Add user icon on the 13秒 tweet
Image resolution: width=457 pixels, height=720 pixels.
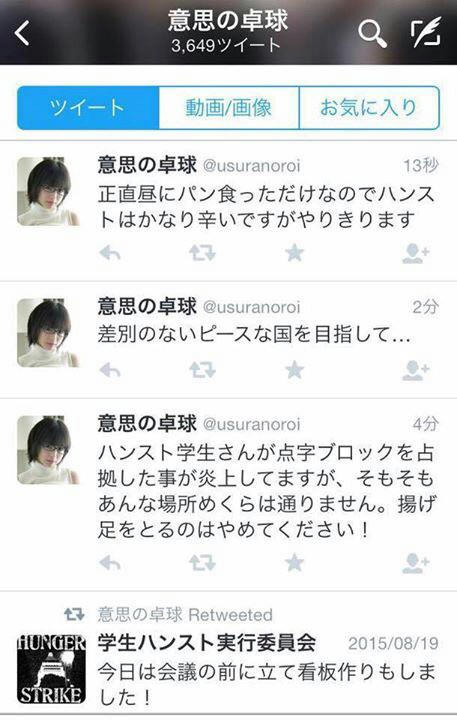pos(416,253)
